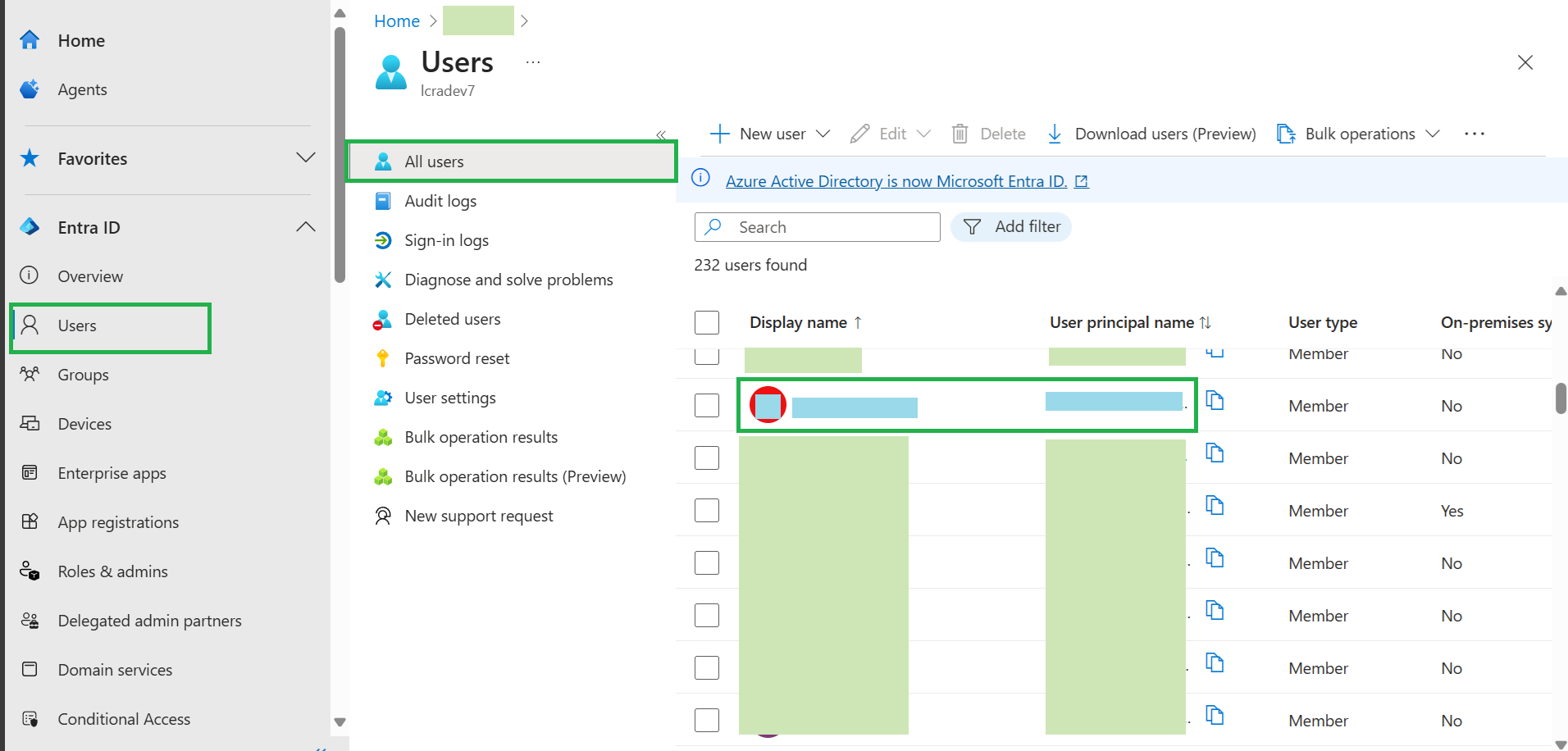Tick the checkbox of the last visible row

click(x=707, y=720)
